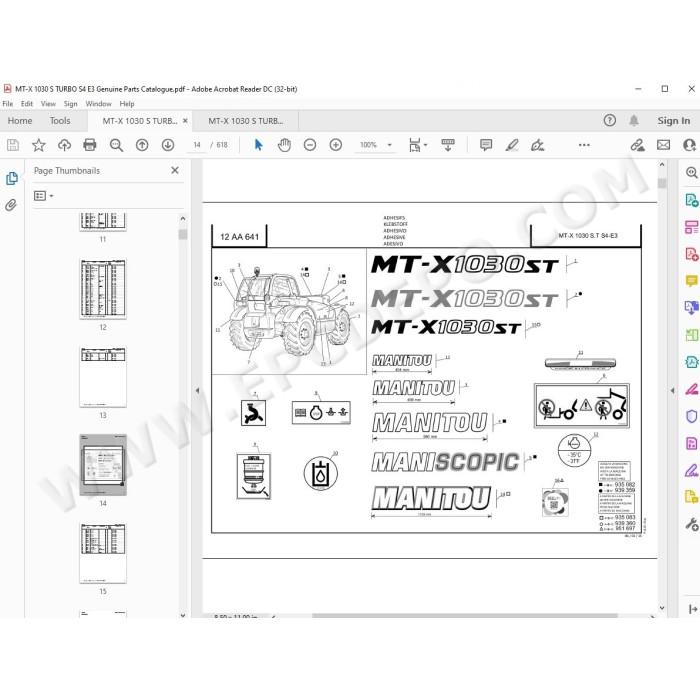This screenshot has width=700, height=700.
Task: Open the Help question mark icon
Action: point(609,120)
